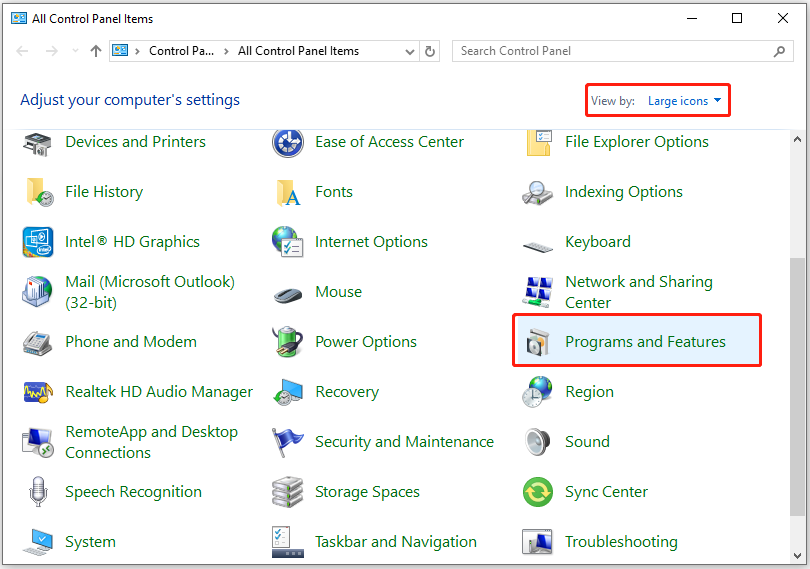Click the Control Panel title bar icon
The width and height of the screenshot is (810, 569).
click(x=19, y=19)
